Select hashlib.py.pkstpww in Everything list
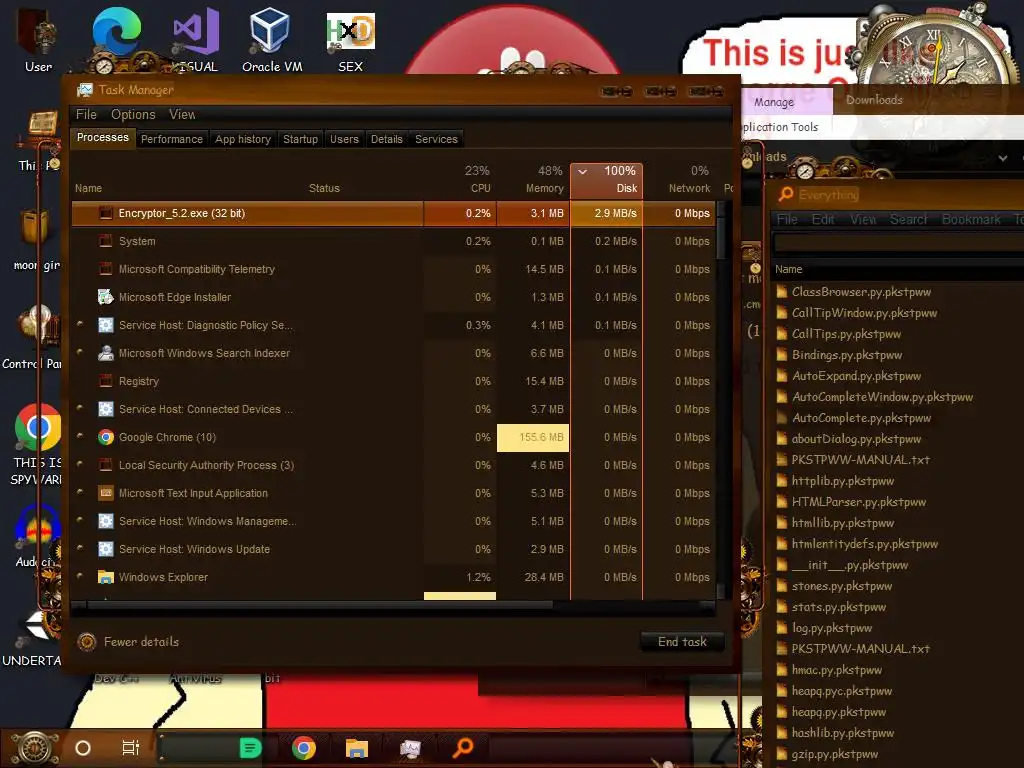This screenshot has width=1024, height=768. click(842, 733)
